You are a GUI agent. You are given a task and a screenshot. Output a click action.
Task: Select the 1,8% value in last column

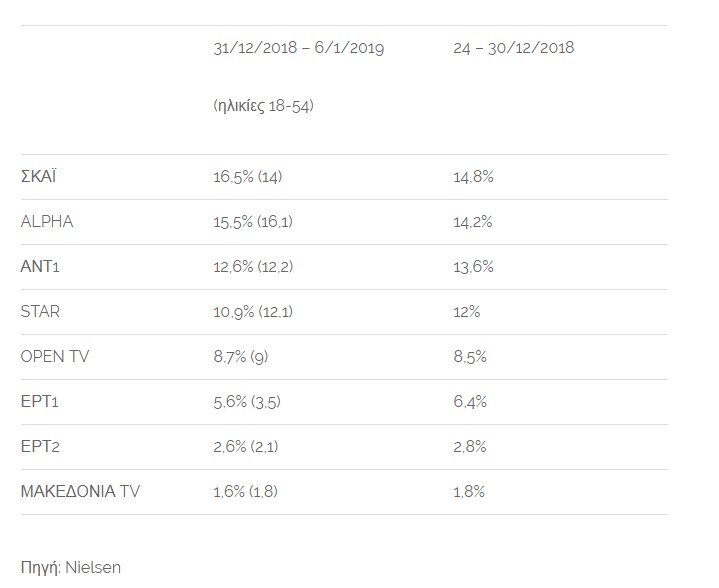point(469,492)
